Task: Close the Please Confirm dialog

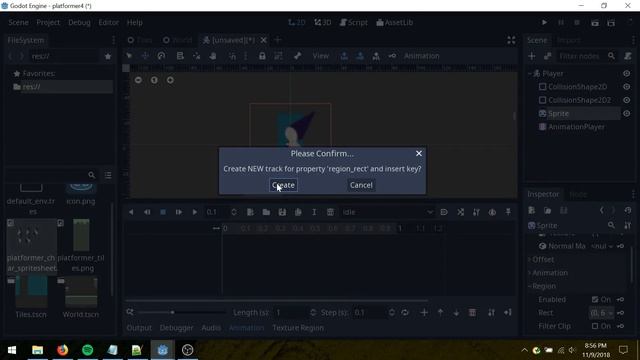Action: point(419,153)
